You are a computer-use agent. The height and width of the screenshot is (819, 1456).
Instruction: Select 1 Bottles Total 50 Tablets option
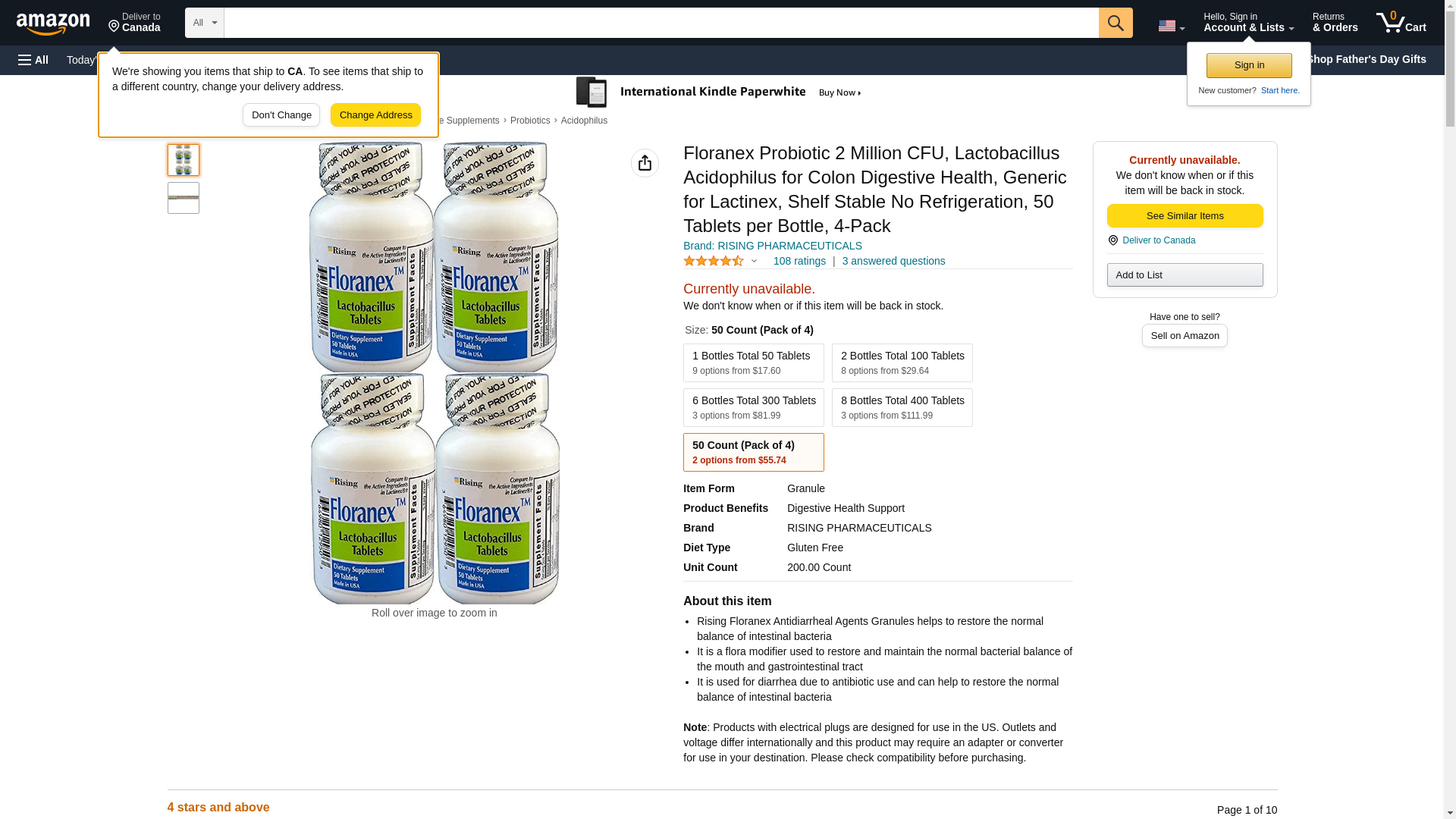753,362
